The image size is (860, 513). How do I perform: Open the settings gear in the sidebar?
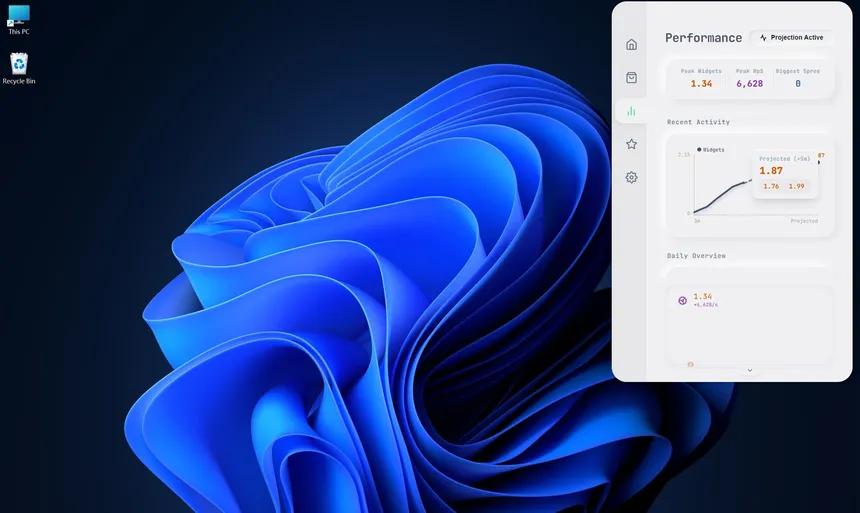click(x=631, y=177)
